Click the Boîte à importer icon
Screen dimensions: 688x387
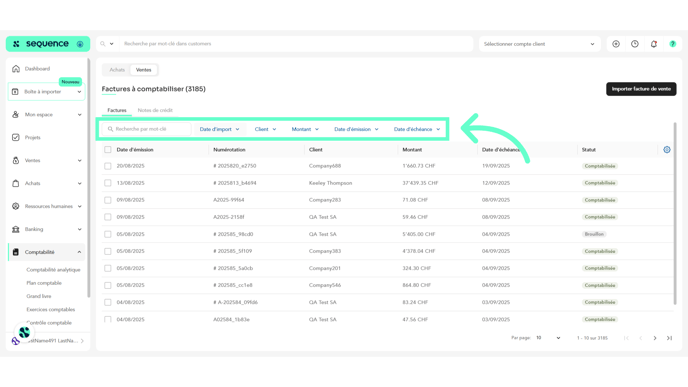click(15, 92)
